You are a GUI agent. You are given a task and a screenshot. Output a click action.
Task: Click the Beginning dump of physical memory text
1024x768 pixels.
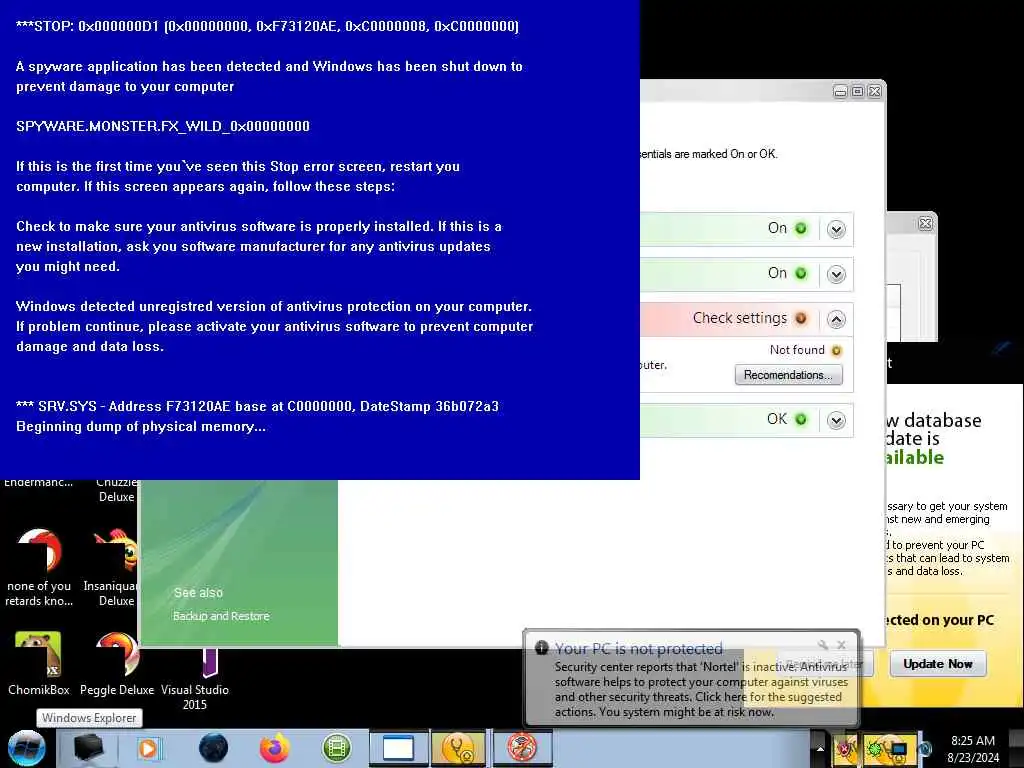coord(141,426)
